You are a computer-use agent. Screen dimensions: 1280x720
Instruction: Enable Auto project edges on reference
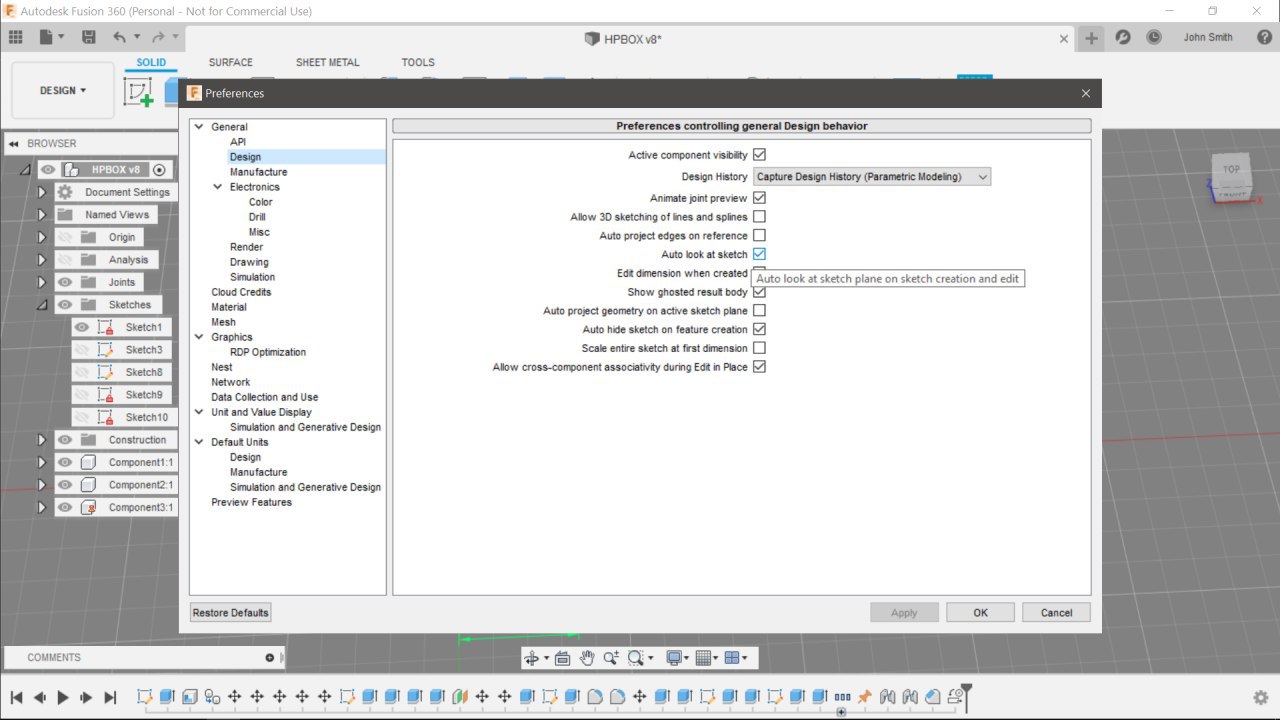click(x=759, y=236)
